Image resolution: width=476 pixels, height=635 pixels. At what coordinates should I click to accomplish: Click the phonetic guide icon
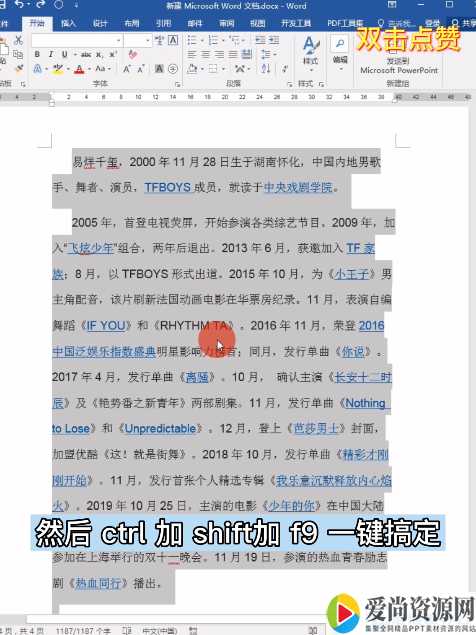(x=160, y=40)
